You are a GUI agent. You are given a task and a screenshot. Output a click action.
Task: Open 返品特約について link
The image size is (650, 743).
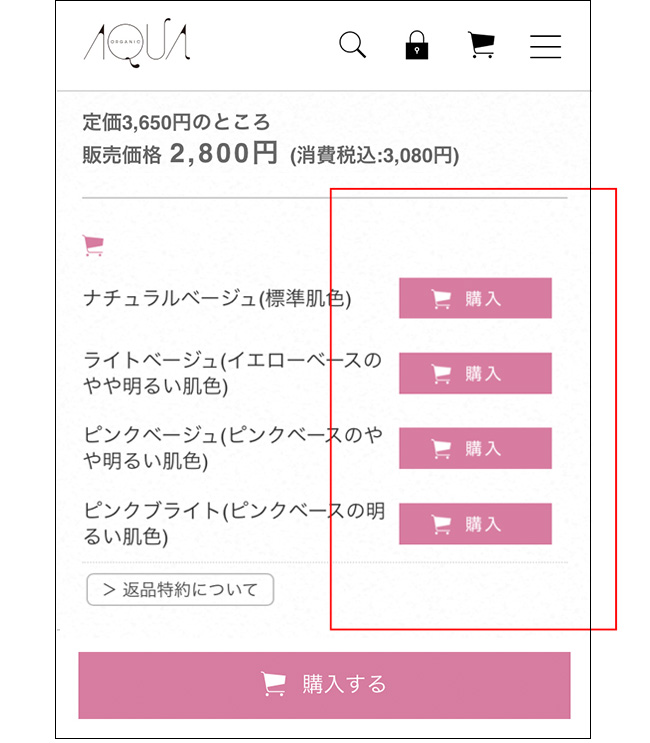(180, 589)
